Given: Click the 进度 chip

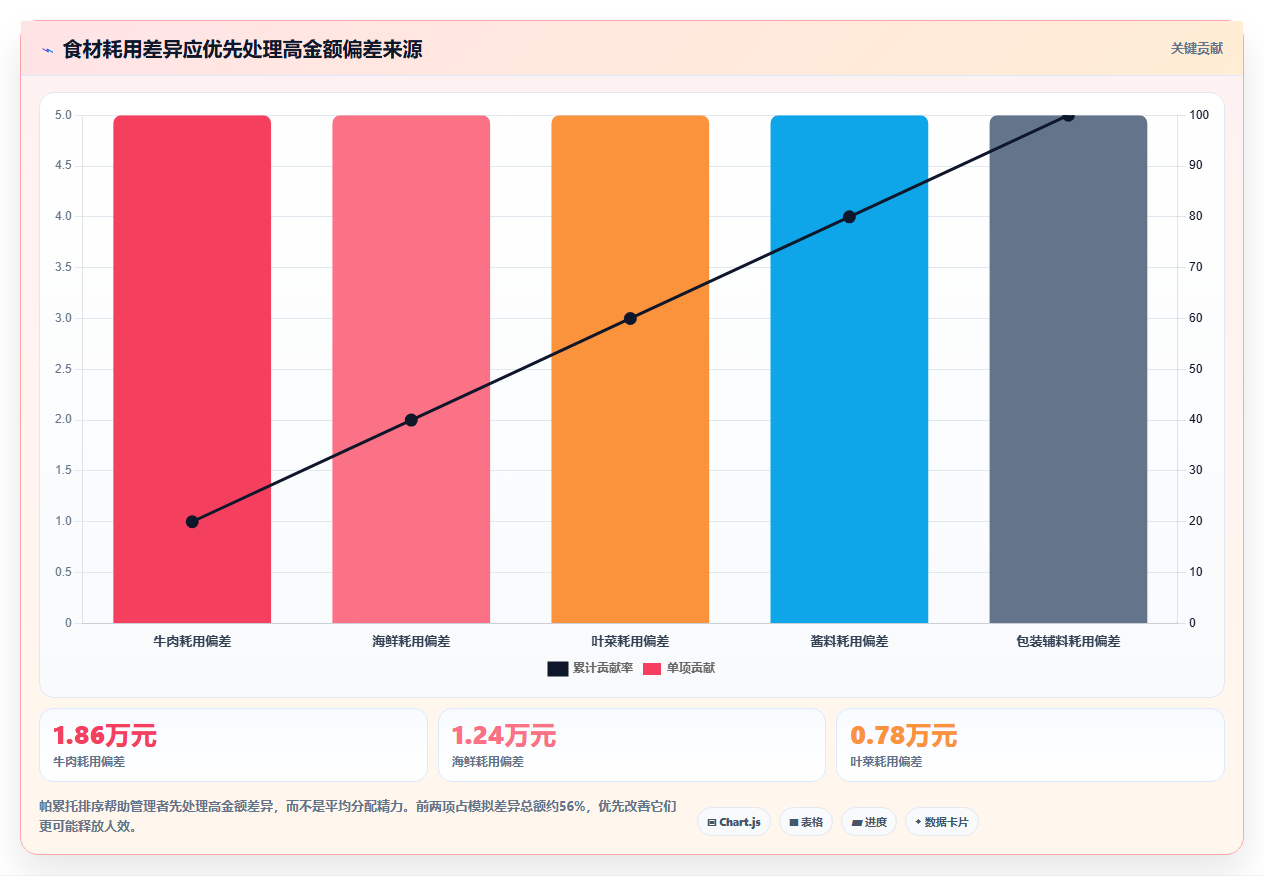Looking at the screenshot, I should pos(869,822).
